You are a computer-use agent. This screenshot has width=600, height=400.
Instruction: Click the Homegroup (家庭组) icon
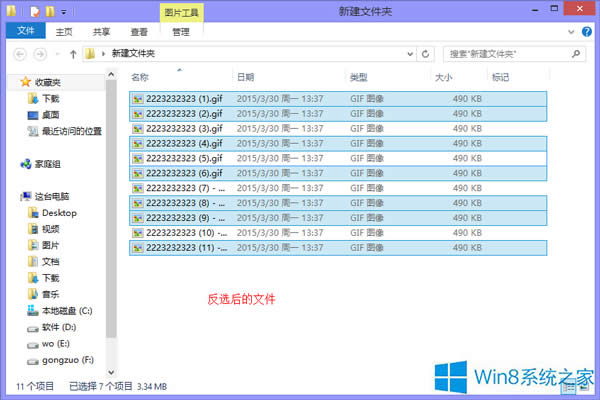click(44, 163)
